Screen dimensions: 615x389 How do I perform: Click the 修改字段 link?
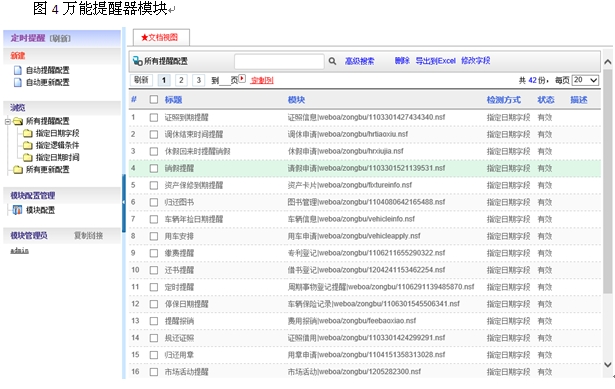click(476, 61)
